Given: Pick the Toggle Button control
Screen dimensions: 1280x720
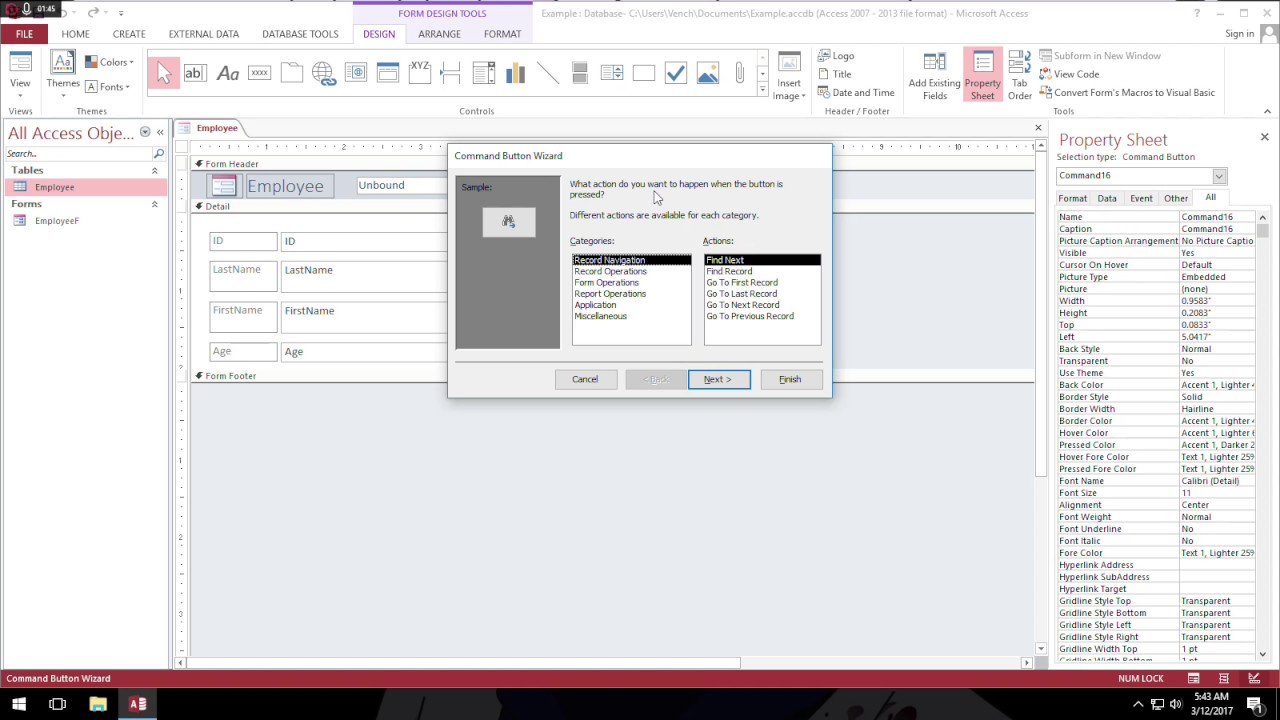Looking at the screenshot, I should 579,73.
